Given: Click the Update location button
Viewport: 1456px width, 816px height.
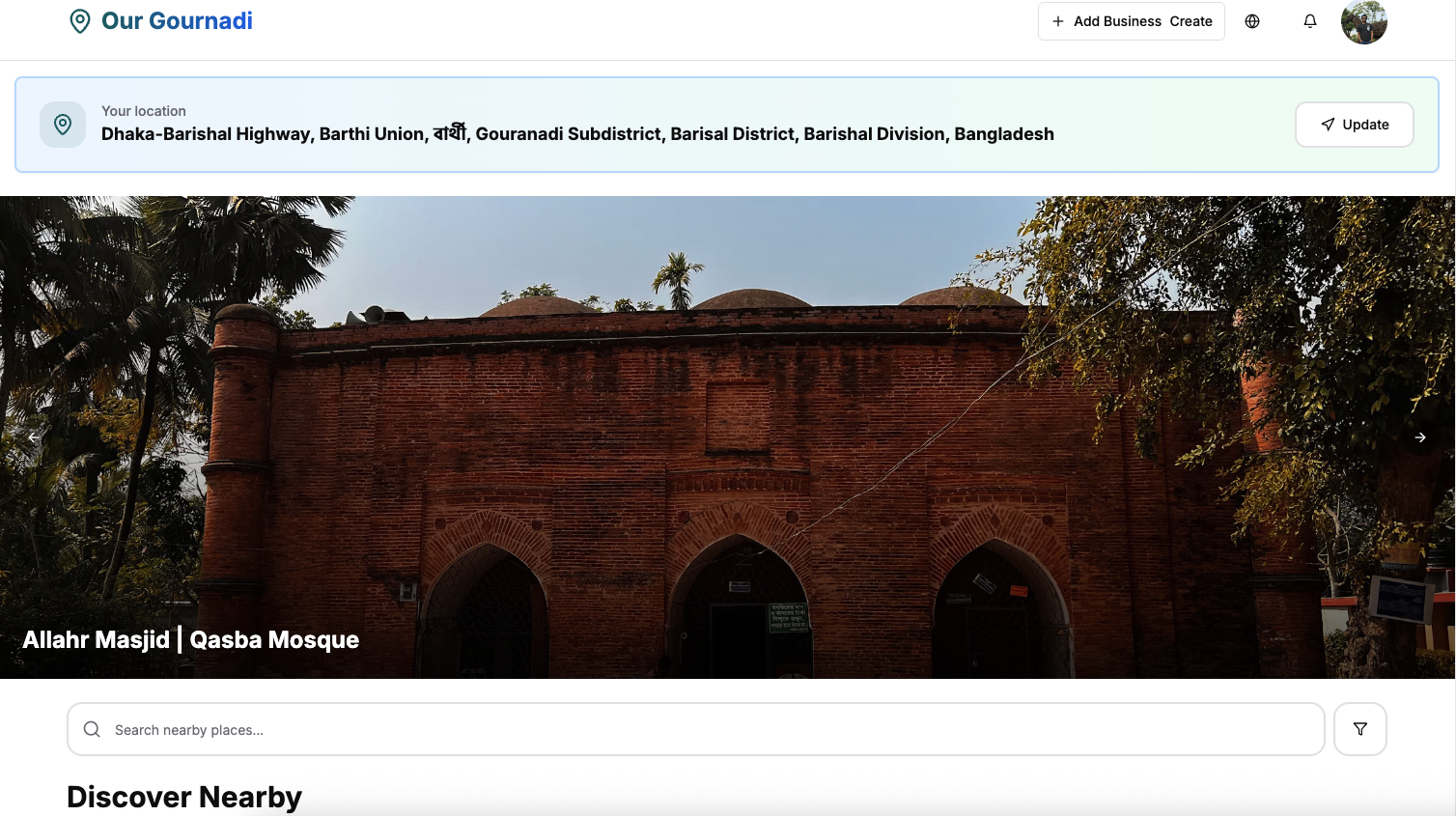Looking at the screenshot, I should pos(1354,125).
